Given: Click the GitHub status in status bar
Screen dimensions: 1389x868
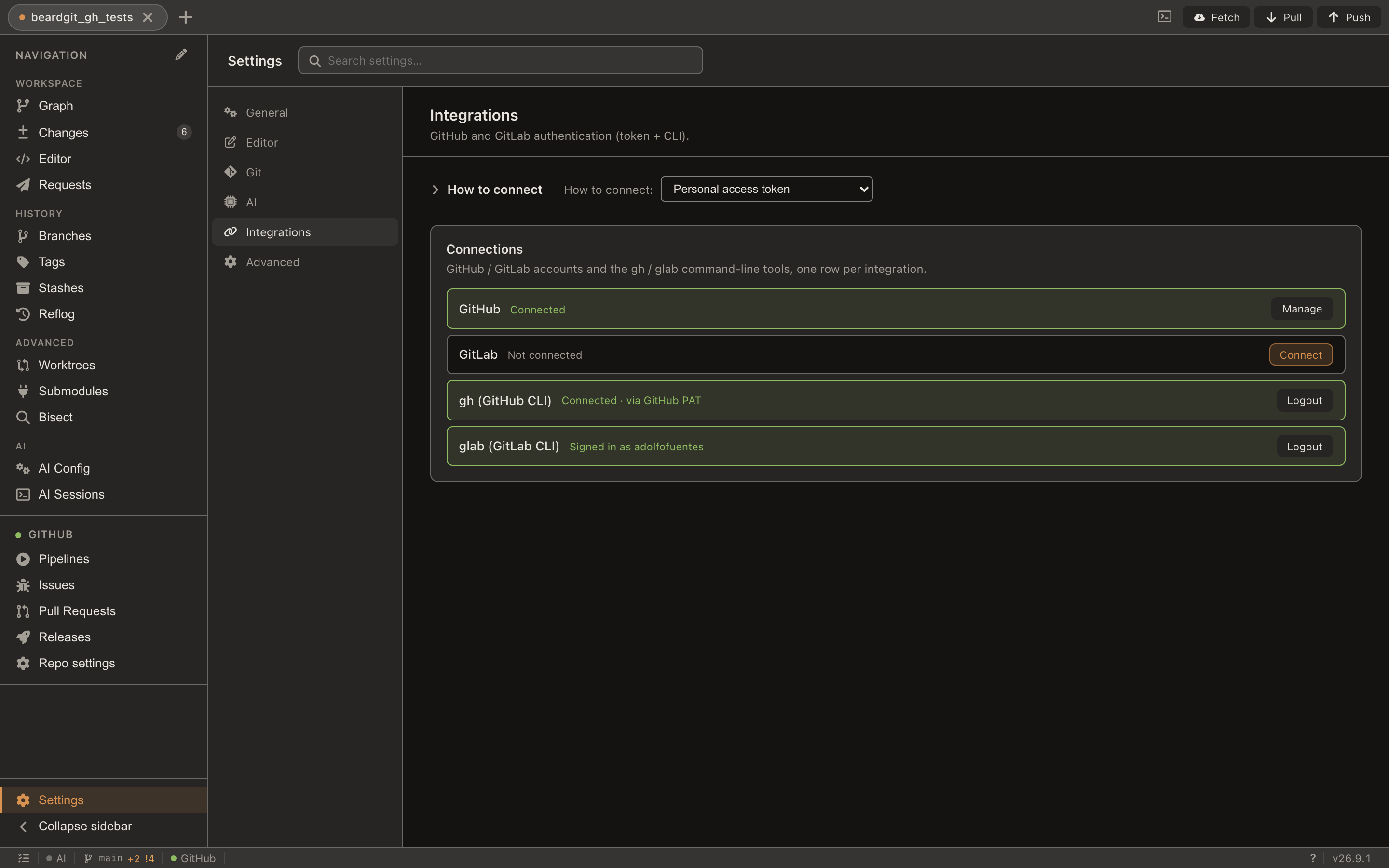Looking at the screenshot, I should [x=193, y=858].
